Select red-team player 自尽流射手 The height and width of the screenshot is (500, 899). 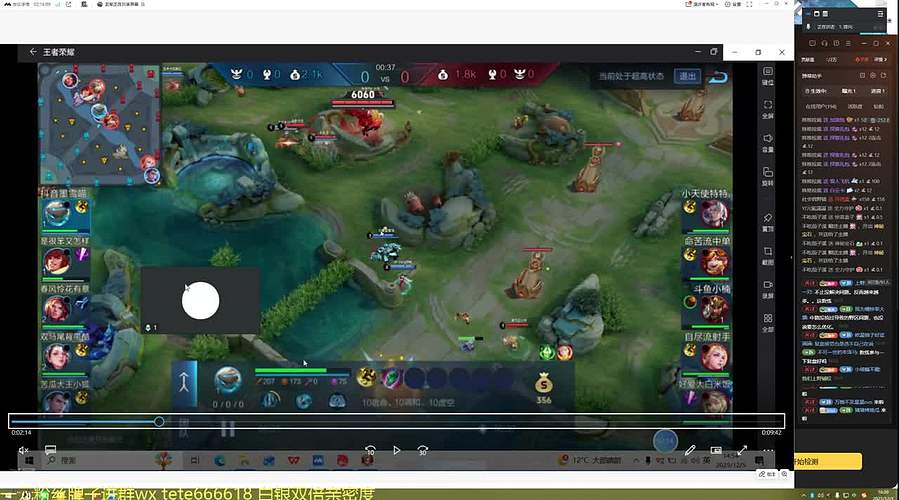(x=714, y=356)
